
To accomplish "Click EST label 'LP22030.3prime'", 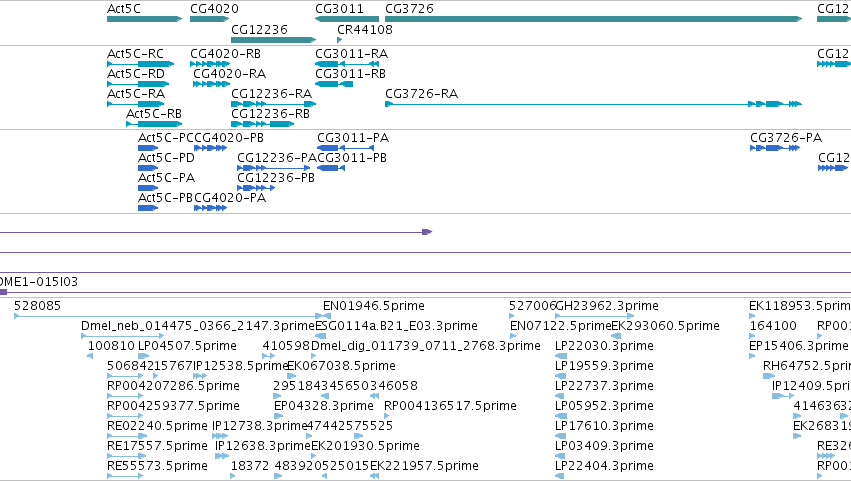I will coord(604,346).
